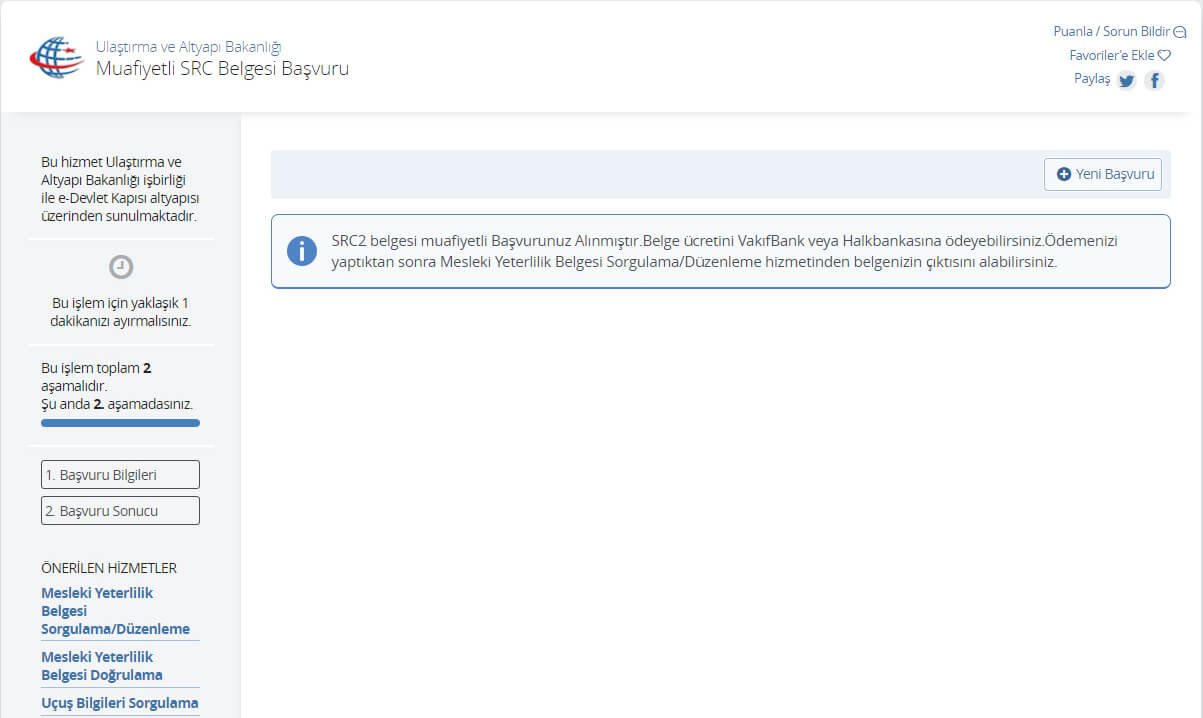
Task: Go to step 1. Başvuru Bilgileri
Action: tap(120, 475)
